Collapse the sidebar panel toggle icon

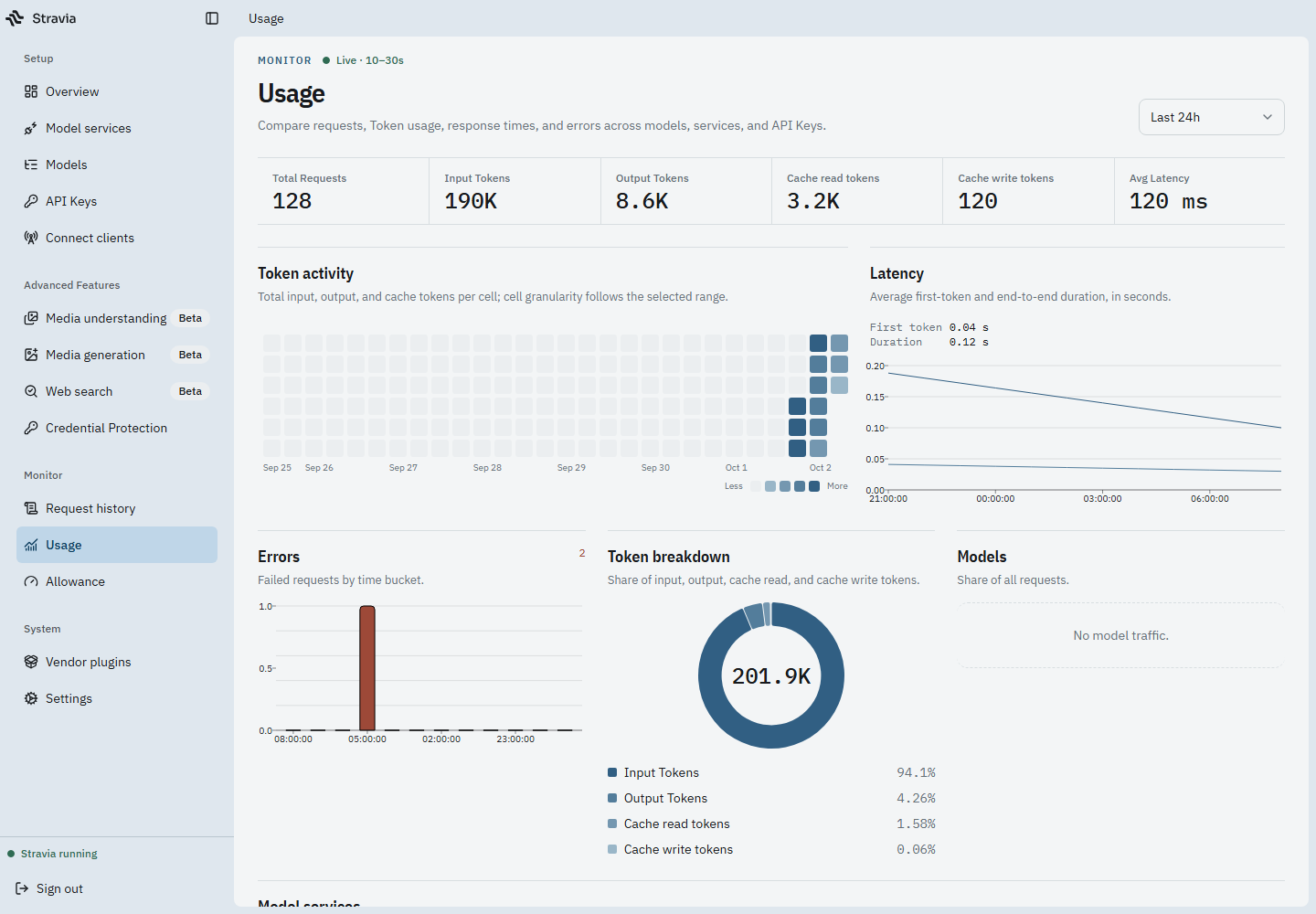tap(212, 18)
